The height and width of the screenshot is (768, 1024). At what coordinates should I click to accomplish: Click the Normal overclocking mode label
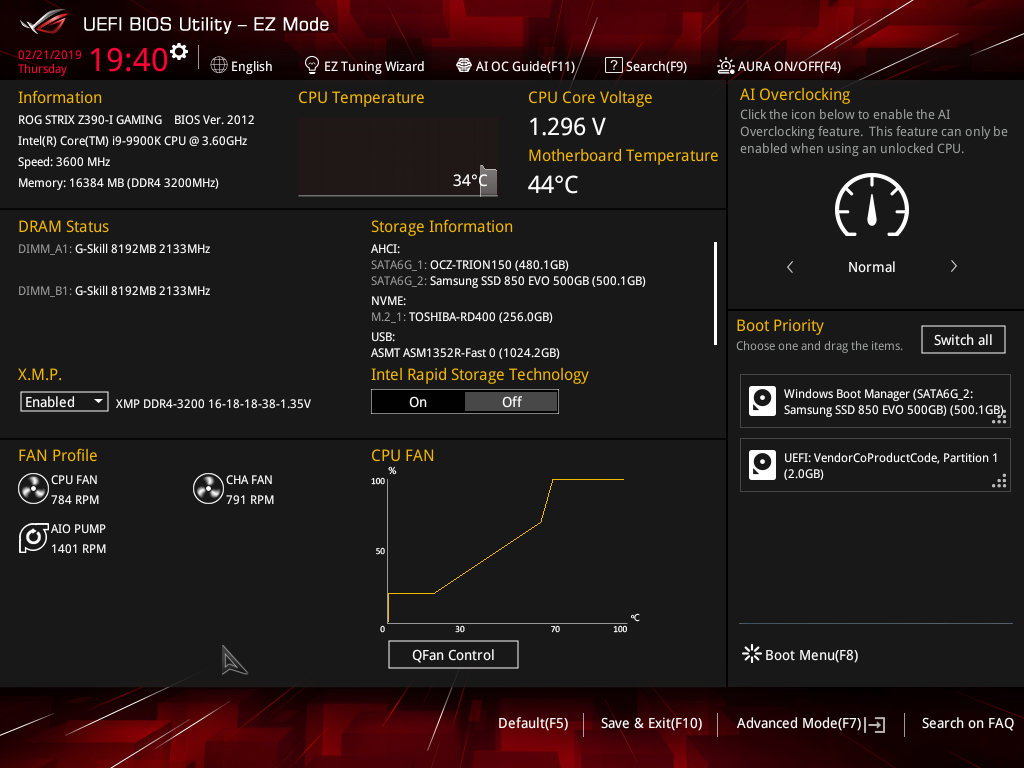[x=871, y=267]
